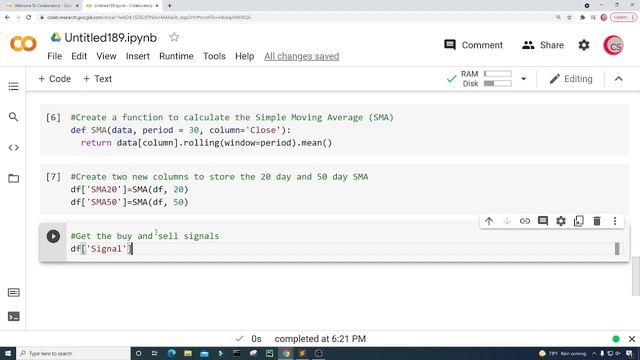Click the connected checkmark beside RAM
Screen dimensions: 640x360
coord(451,79)
